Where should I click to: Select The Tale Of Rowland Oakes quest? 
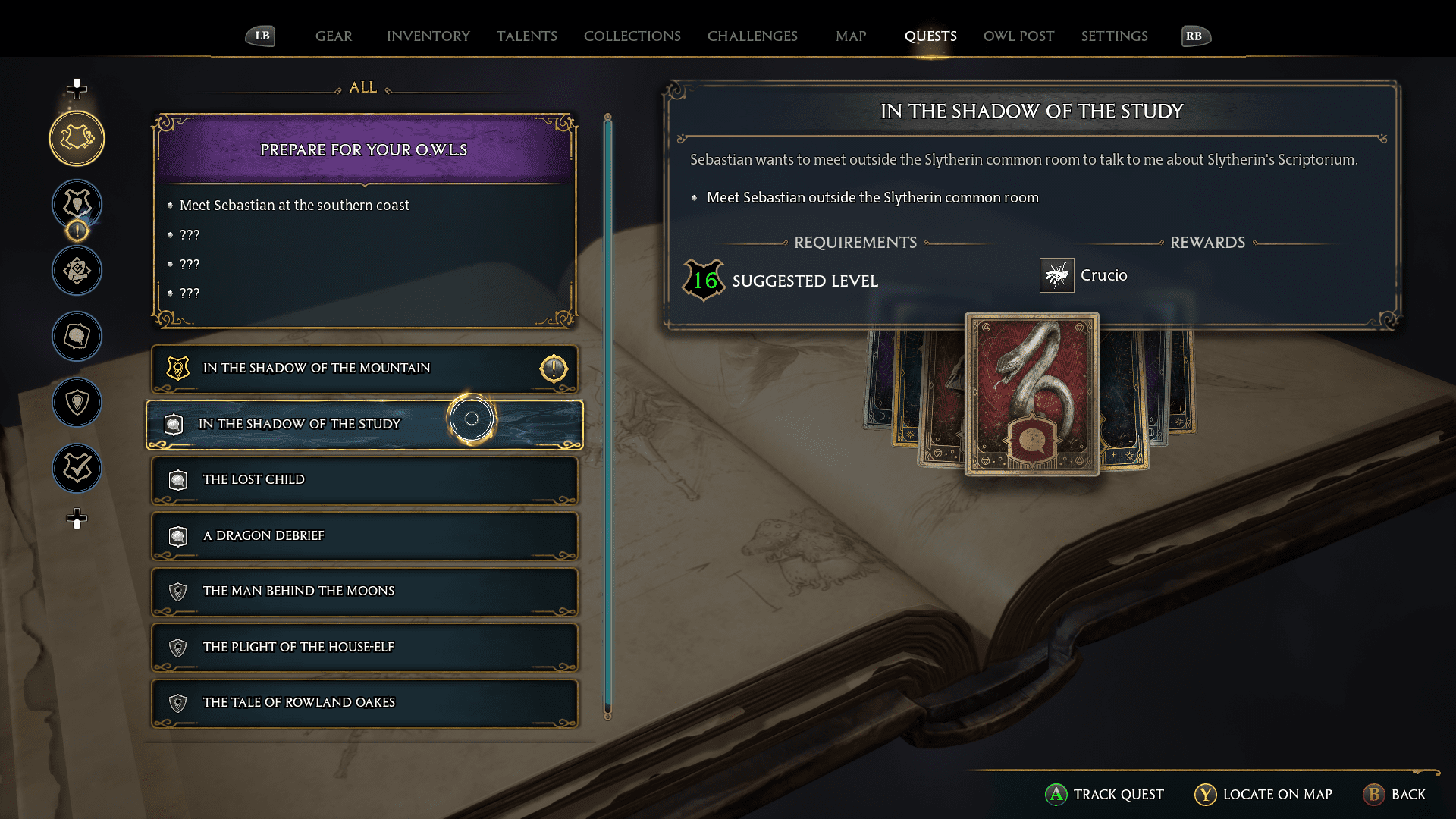[365, 702]
